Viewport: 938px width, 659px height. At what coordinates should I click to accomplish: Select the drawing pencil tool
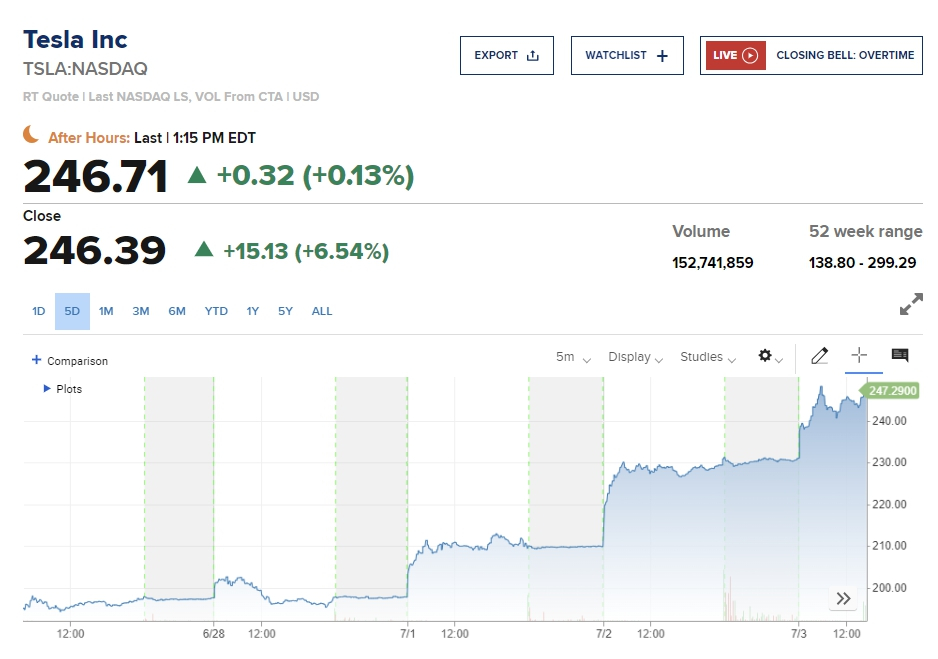pyautogui.click(x=819, y=356)
